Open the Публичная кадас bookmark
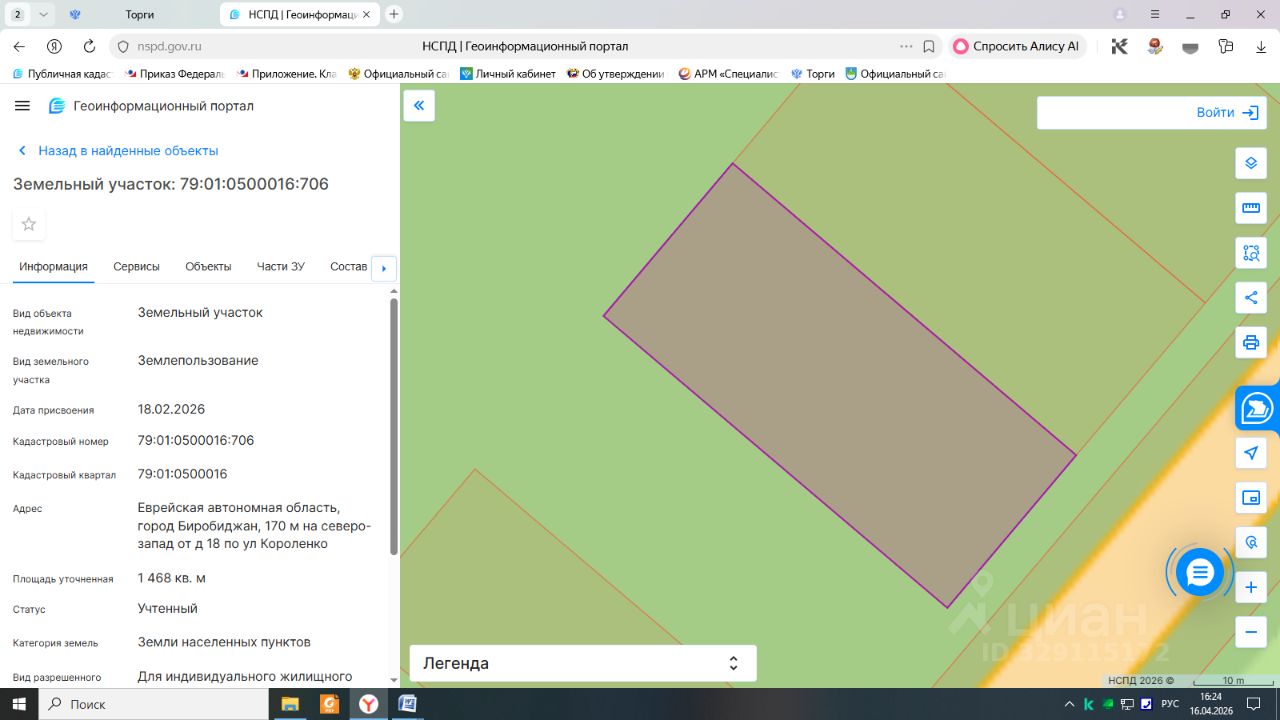Image resolution: width=1280 pixels, height=720 pixels. 62,74
